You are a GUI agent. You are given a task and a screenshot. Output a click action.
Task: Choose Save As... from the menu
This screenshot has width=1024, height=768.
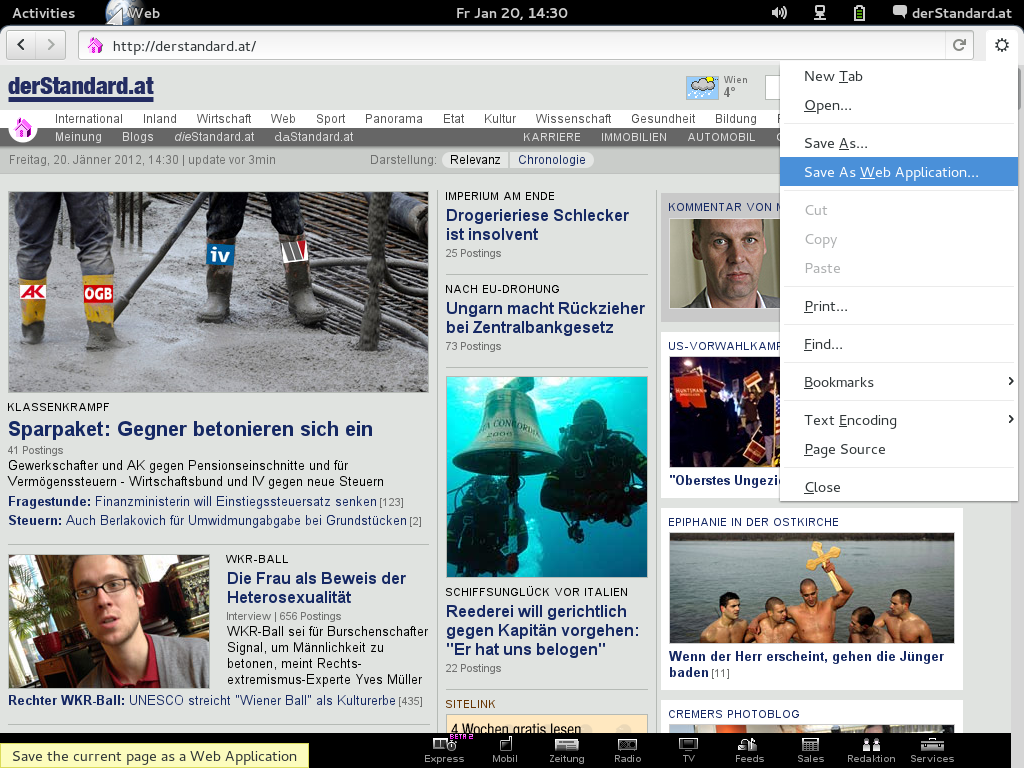click(x=899, y=143)
